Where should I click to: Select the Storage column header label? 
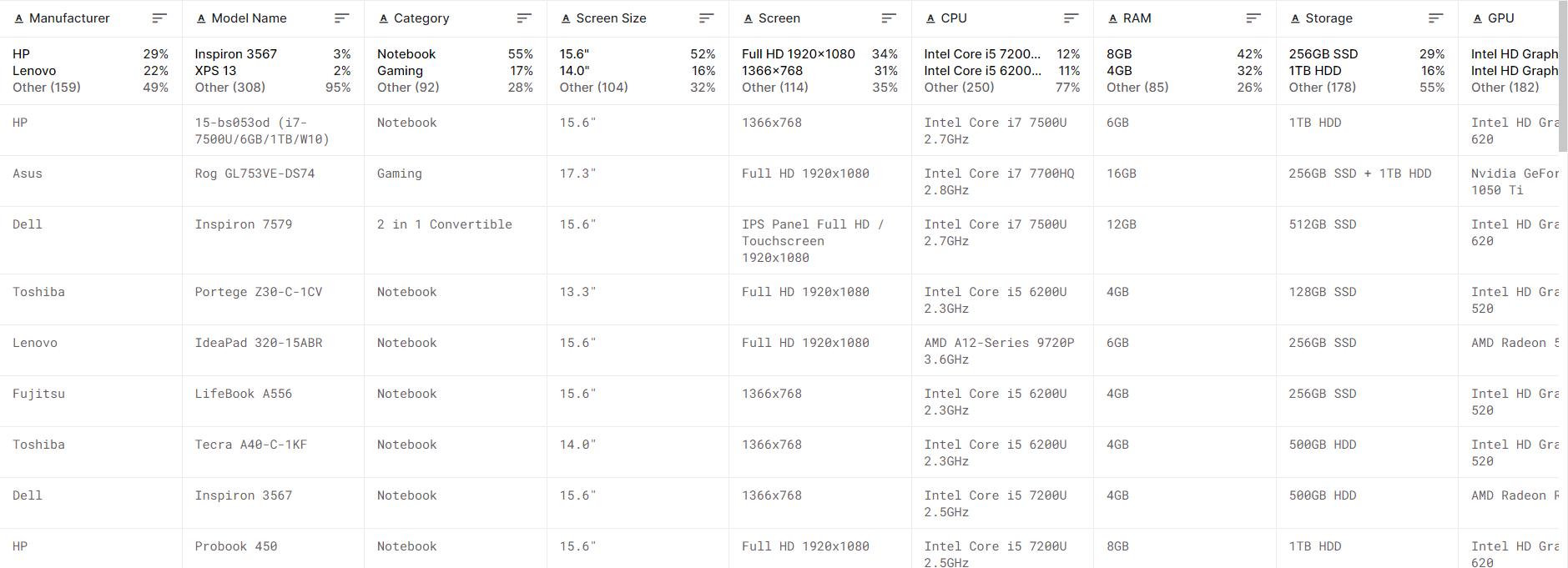[x=1329, y=18]
